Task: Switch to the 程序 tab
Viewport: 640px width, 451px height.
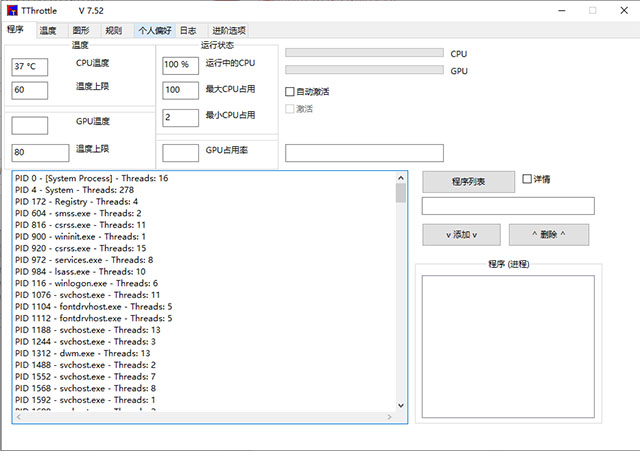Action: click(16, 29)
